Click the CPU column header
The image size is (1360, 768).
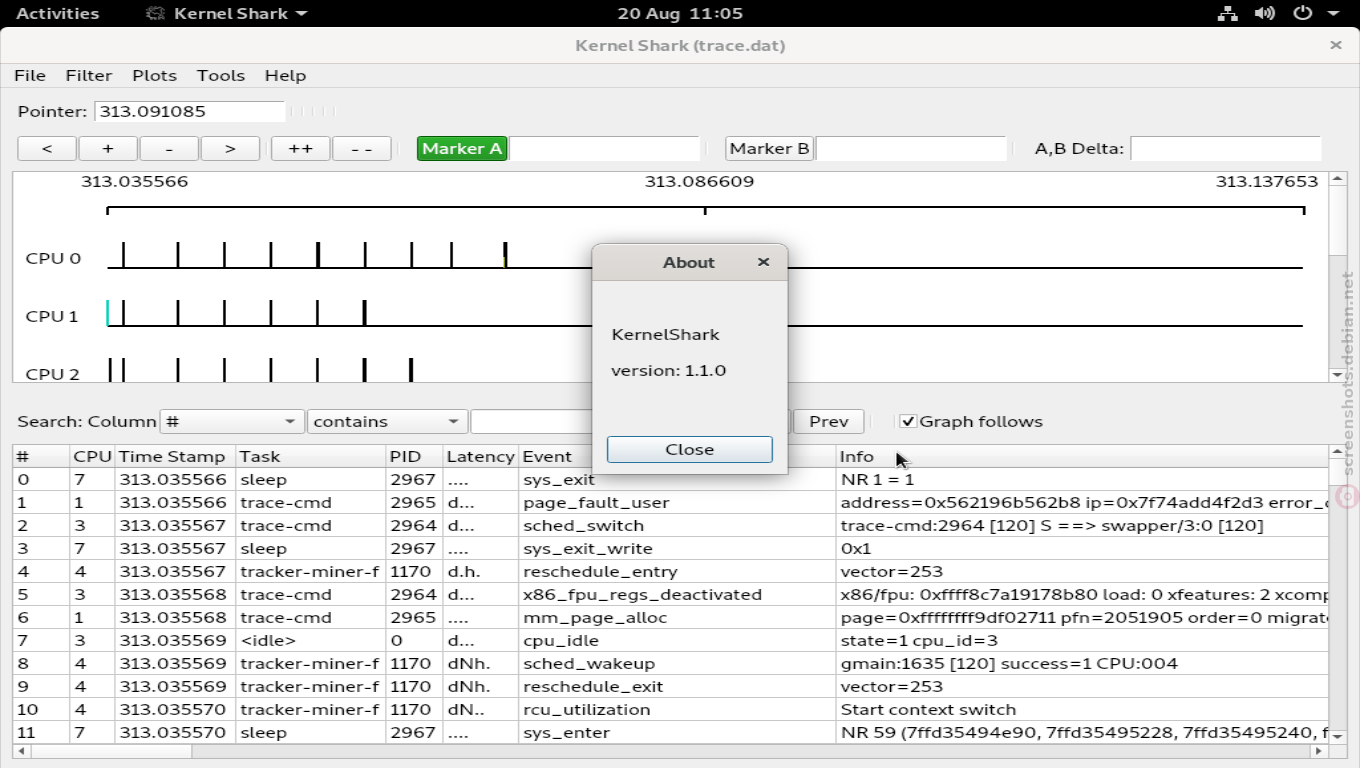(x=92, y=456)
